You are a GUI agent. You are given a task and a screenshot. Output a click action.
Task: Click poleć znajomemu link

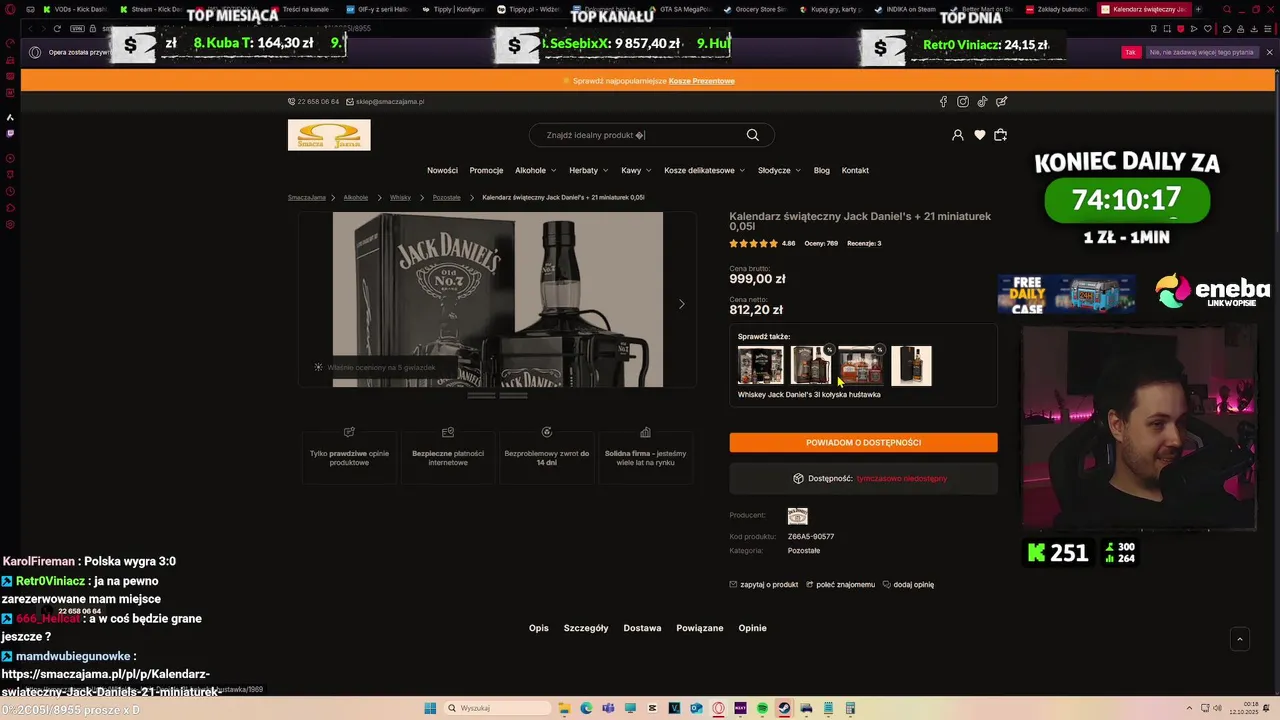[x=840, y=584]
